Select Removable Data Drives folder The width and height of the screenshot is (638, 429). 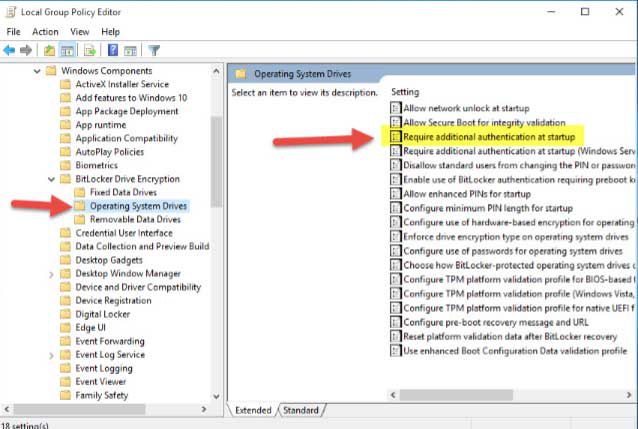click(134, 219)
